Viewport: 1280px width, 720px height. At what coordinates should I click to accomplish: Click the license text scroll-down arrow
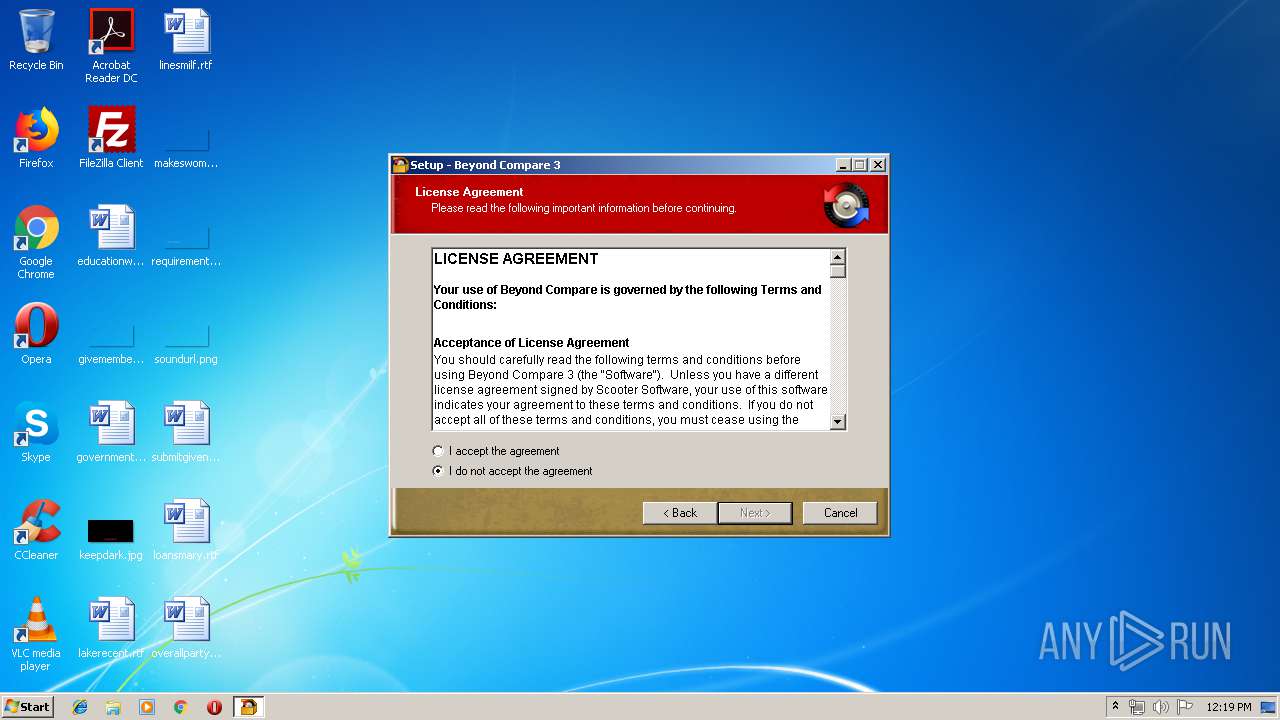point(838,422)
